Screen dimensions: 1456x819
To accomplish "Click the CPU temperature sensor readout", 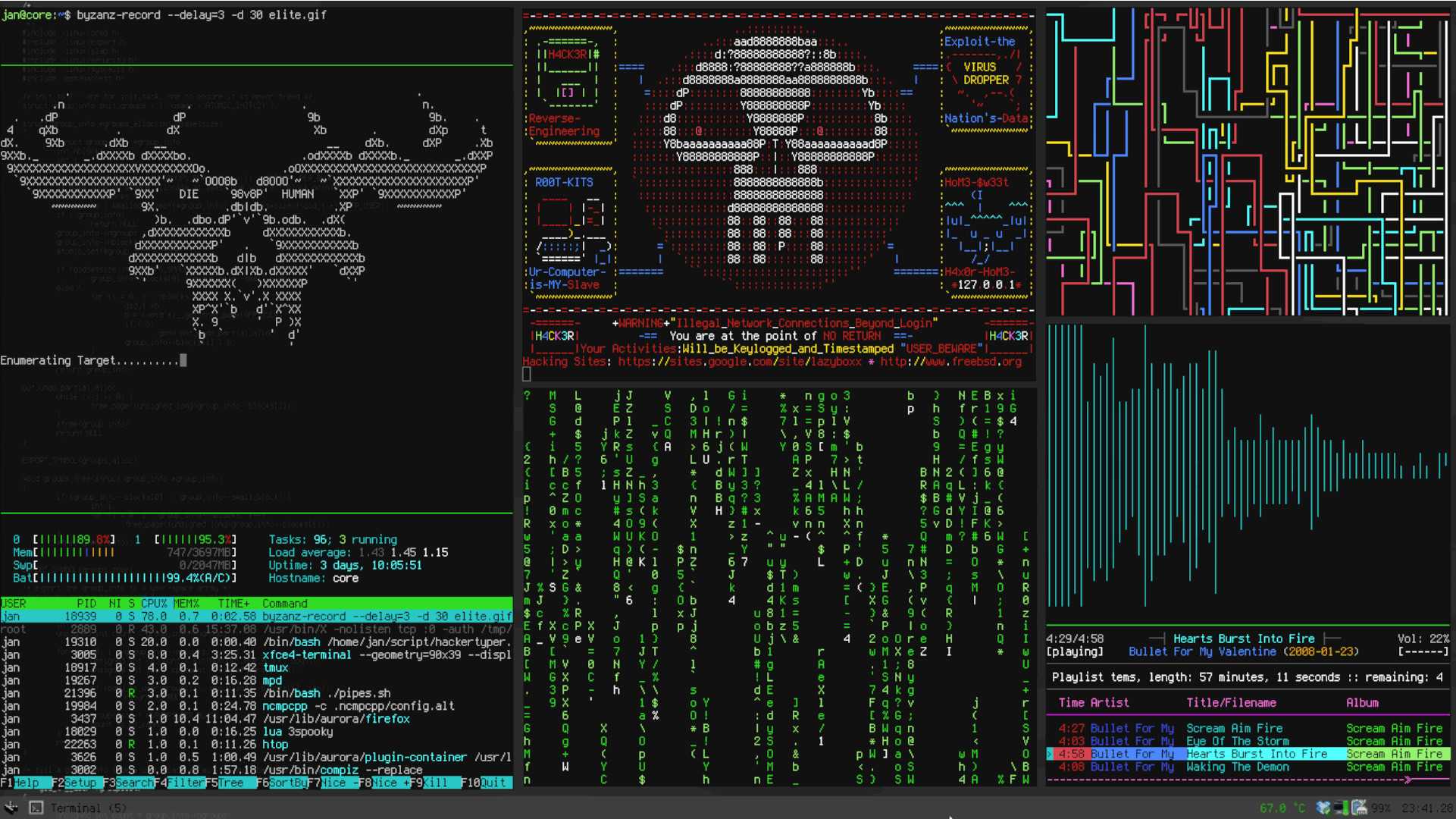I will pos(1282,808).
